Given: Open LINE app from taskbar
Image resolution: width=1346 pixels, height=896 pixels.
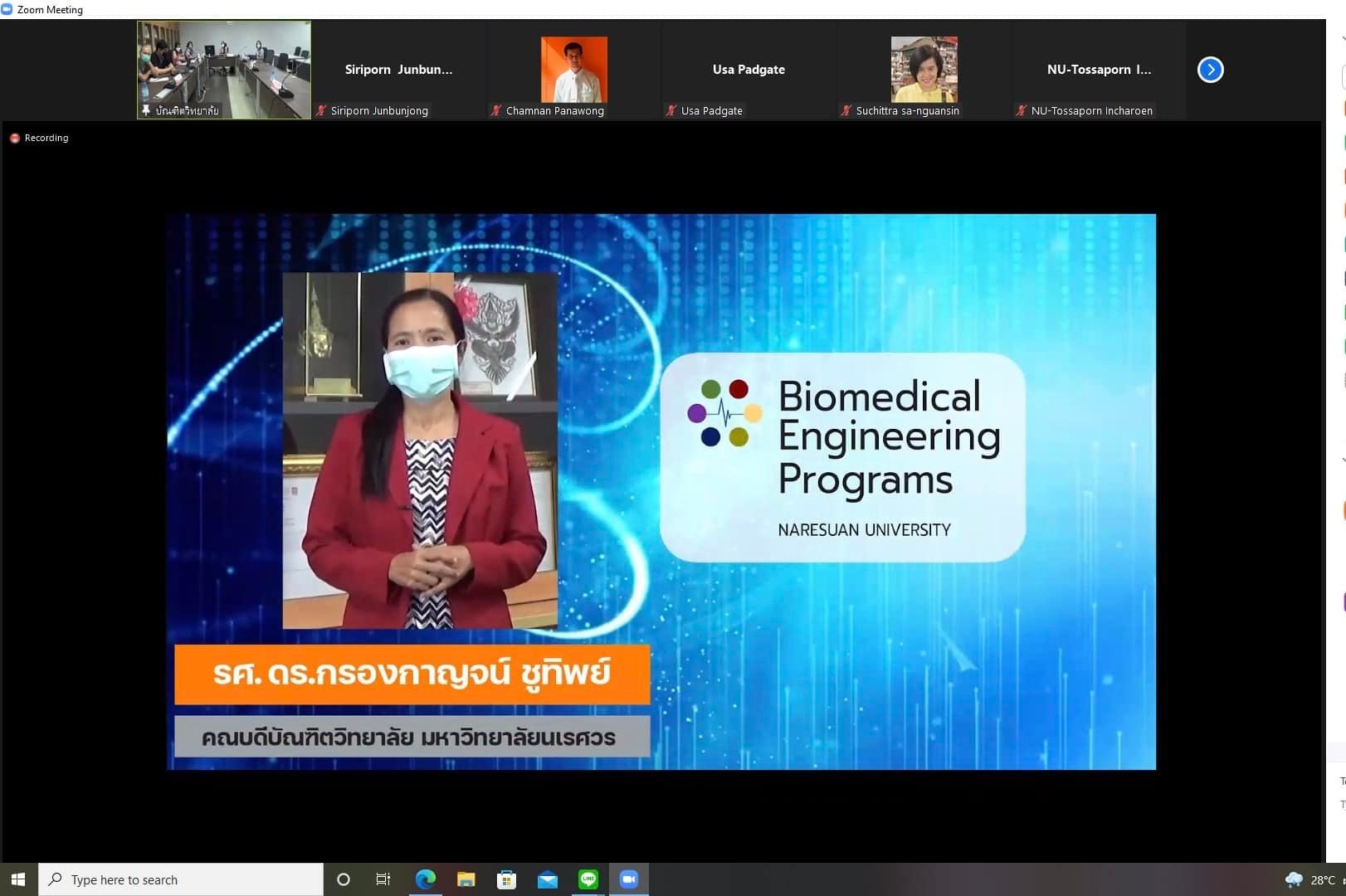Looking at the screenshot, I should click(x=588, y=879).
